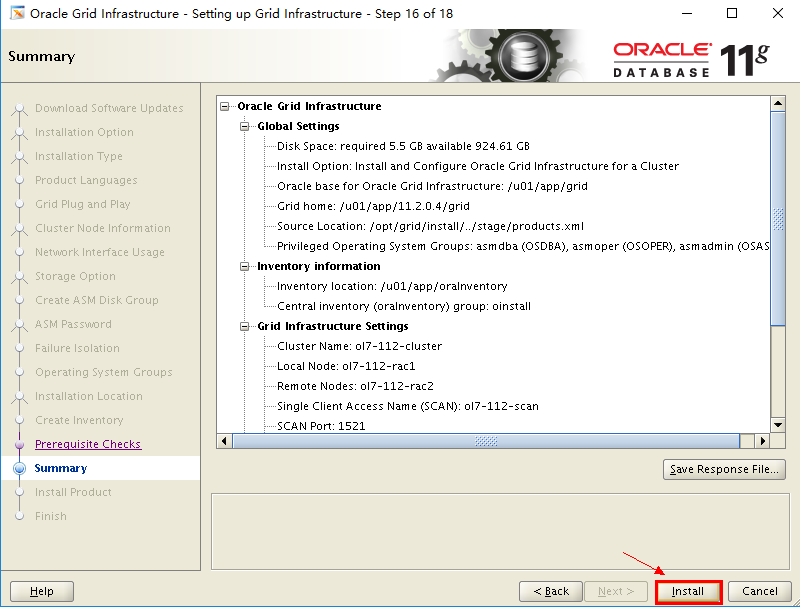Click the vertical scrollbar down arrow
The height and width of the screenshot is (607, 800).
pyautogui.click(x=778, y=424)
